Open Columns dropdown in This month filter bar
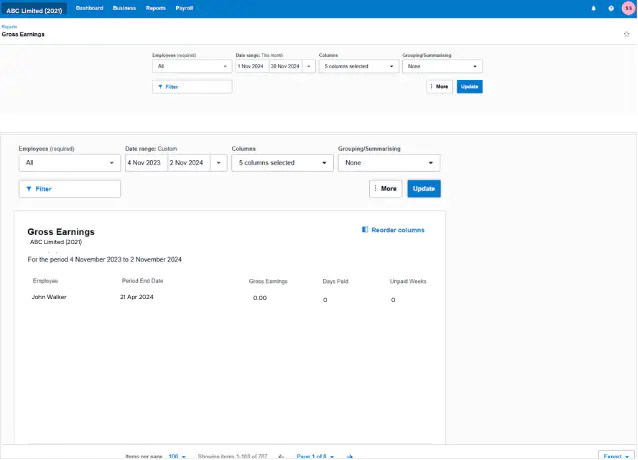The height and width of the screenshot is (460, 638). (x=358, y=66)
